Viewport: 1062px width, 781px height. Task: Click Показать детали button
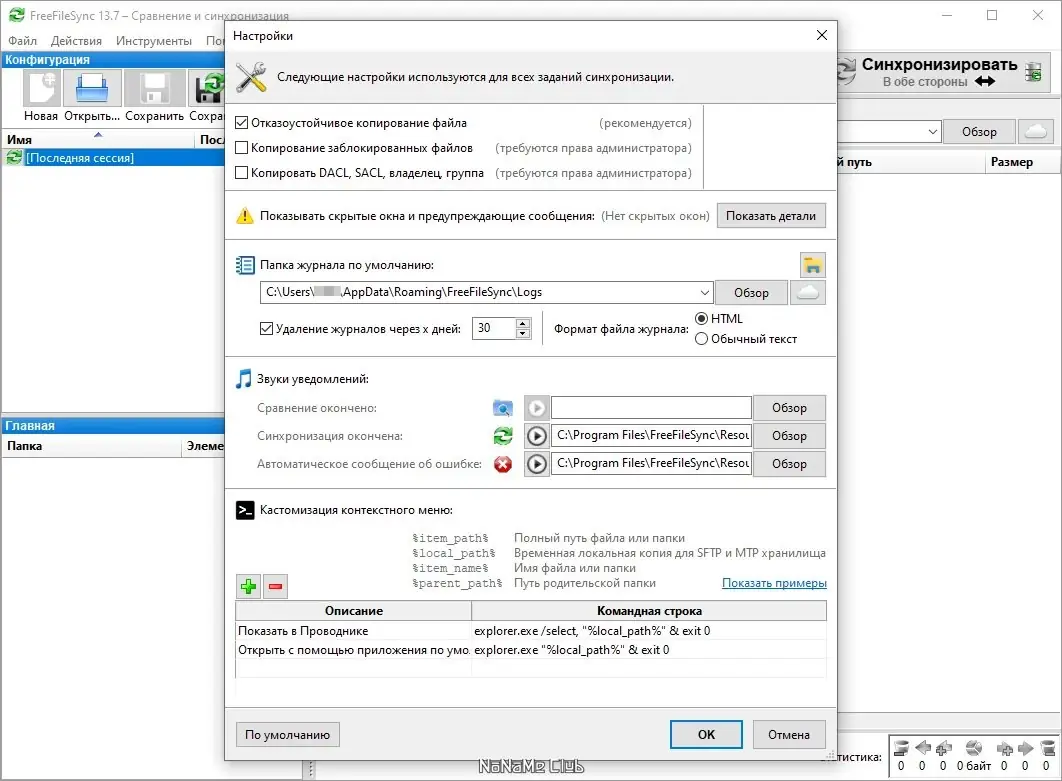[x=771, y=216]
